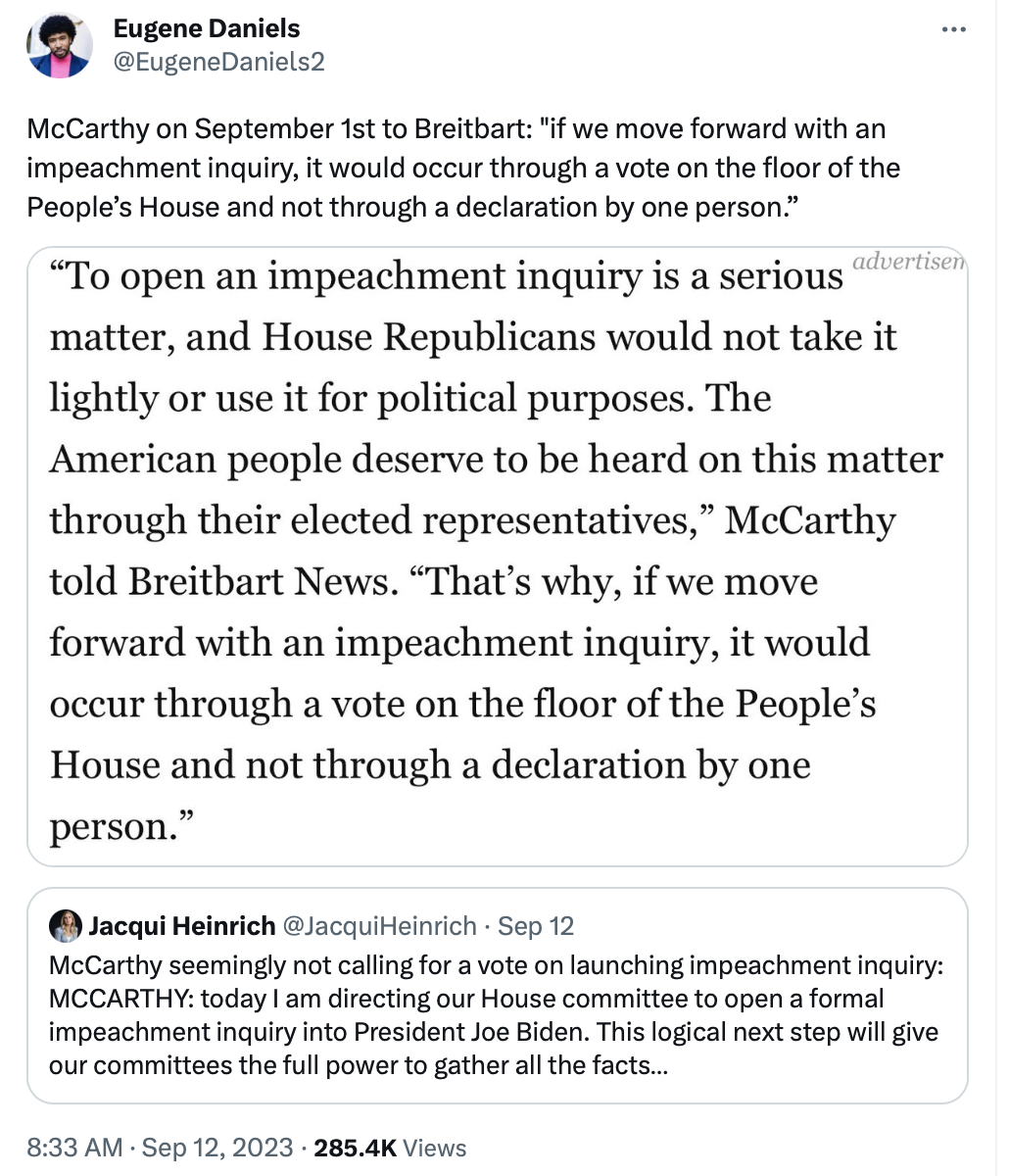1009x1176 pixels.
Task: Click the cropped 'advertisement' label in image corner
Action: click(x=908, y=262)
